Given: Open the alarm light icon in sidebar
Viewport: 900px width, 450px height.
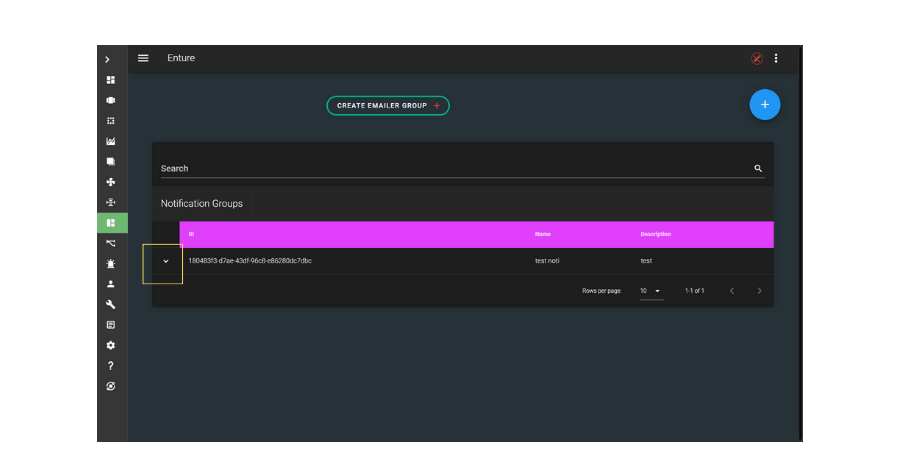Looking at the screenshot, I should [x=111, y=264].
